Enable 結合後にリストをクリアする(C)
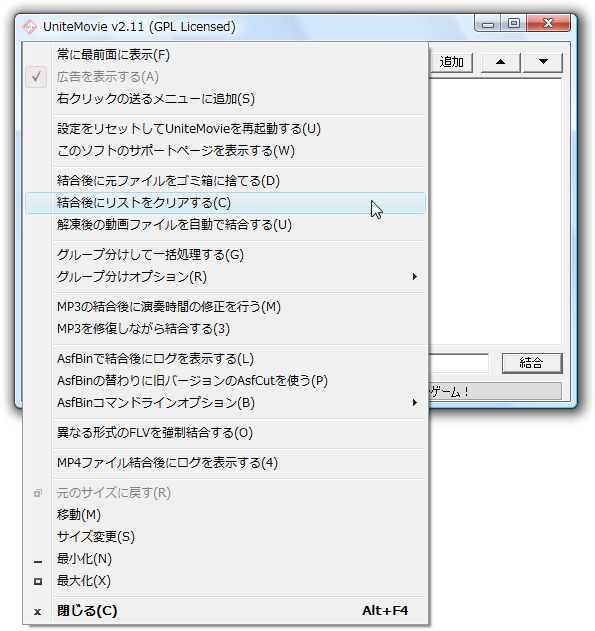Viewport: 595px width, 631px height. pyautogui.click(x=225, y=203)
